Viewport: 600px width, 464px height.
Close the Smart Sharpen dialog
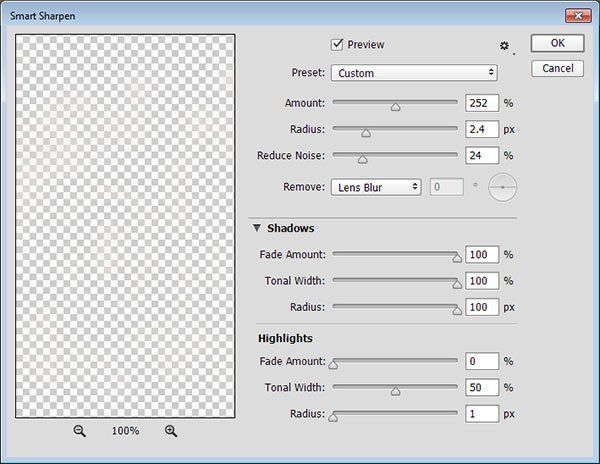(578, 16)
